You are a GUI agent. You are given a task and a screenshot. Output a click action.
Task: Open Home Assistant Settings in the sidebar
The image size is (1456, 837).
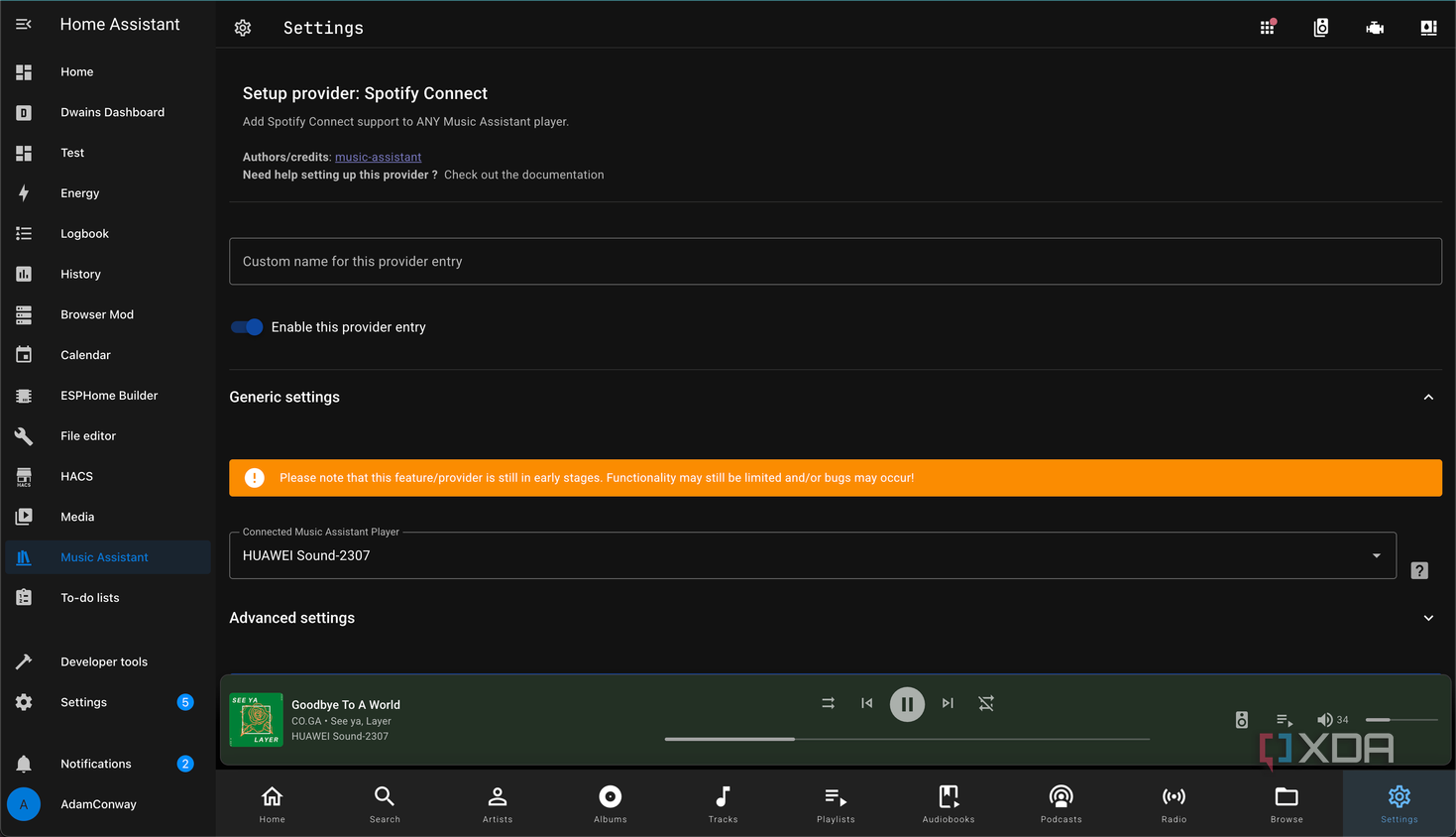click(108, 702)
